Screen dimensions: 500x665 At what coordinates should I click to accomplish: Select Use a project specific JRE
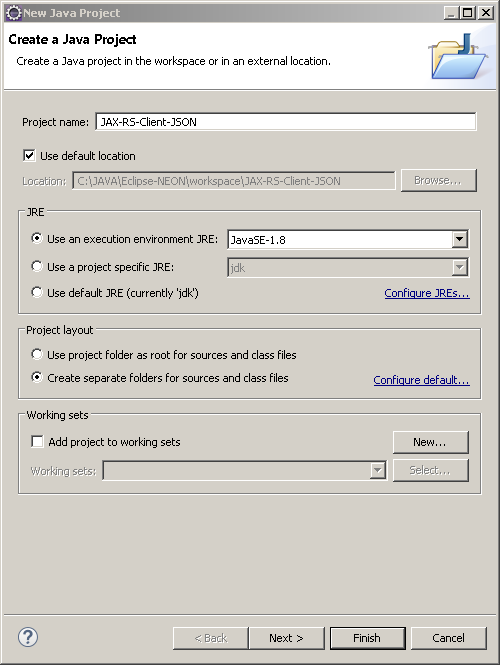(x=37, y=266)
